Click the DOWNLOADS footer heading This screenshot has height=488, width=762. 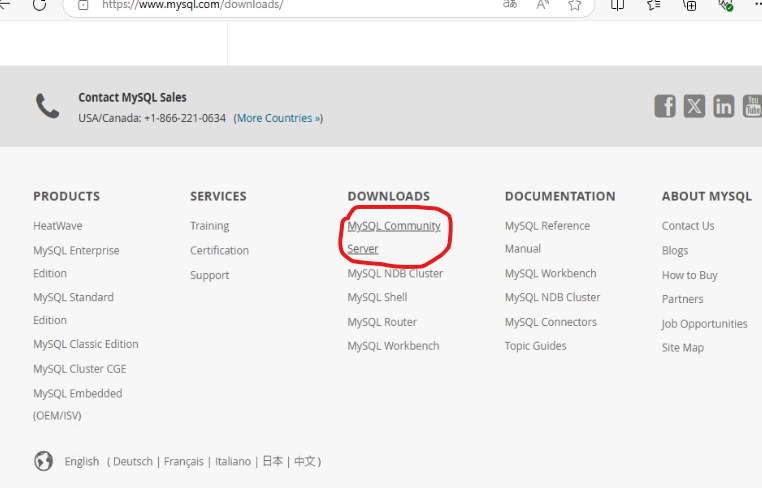389,196
